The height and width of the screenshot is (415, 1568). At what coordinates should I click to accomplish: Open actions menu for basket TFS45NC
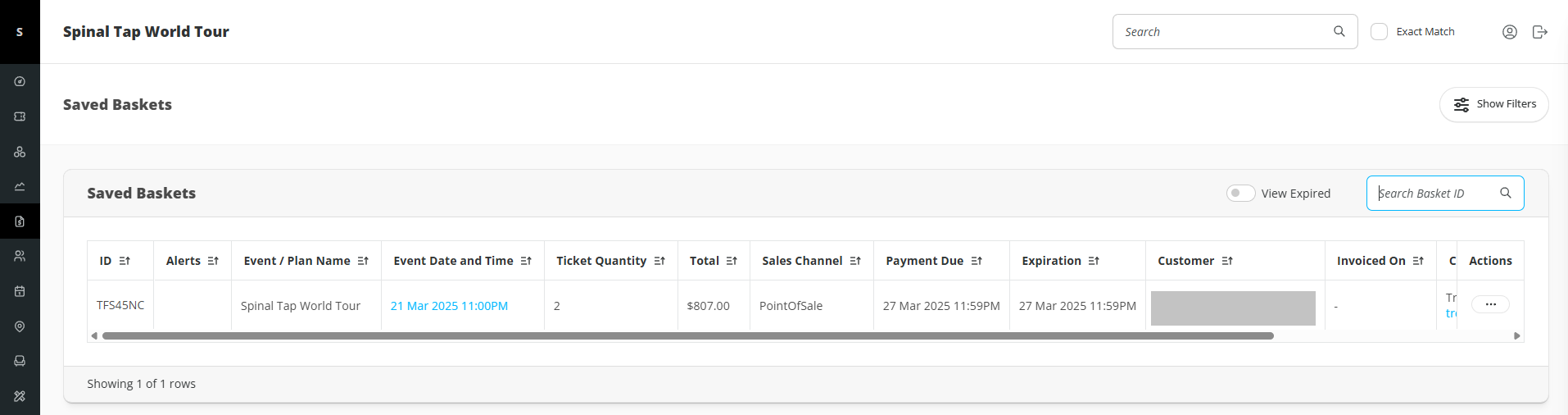click(x=1490, y=304)
